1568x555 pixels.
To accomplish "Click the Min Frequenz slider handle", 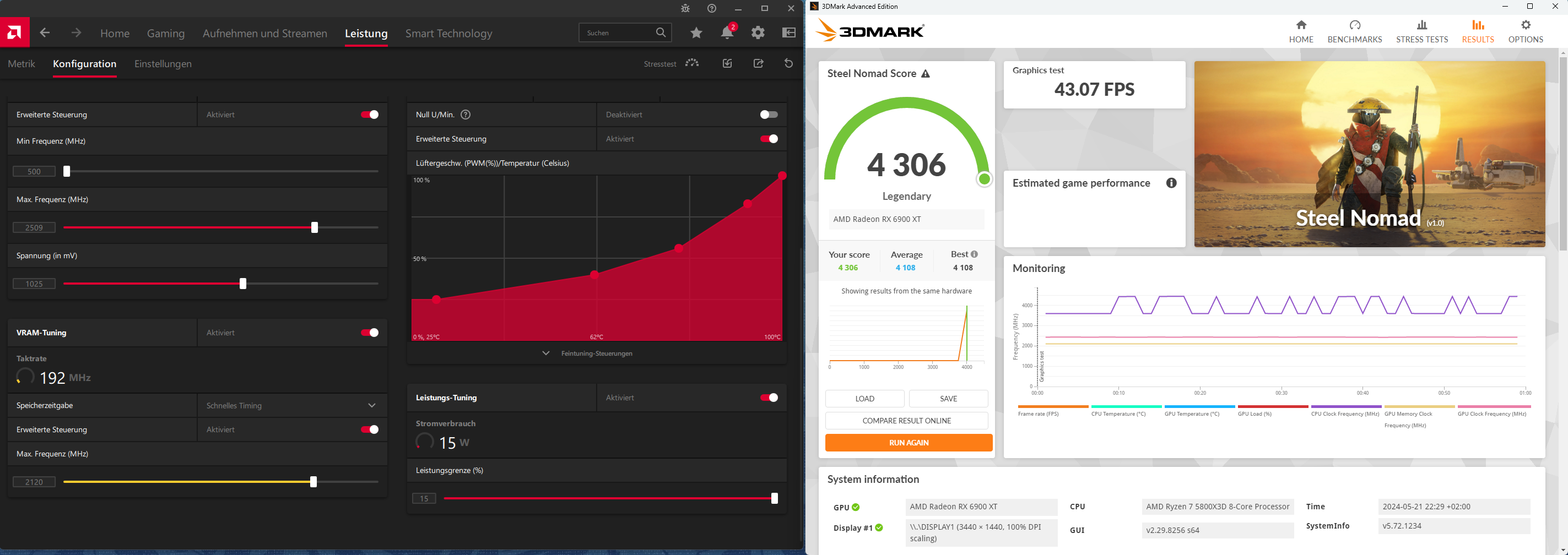I will click(x=67, y=172).
